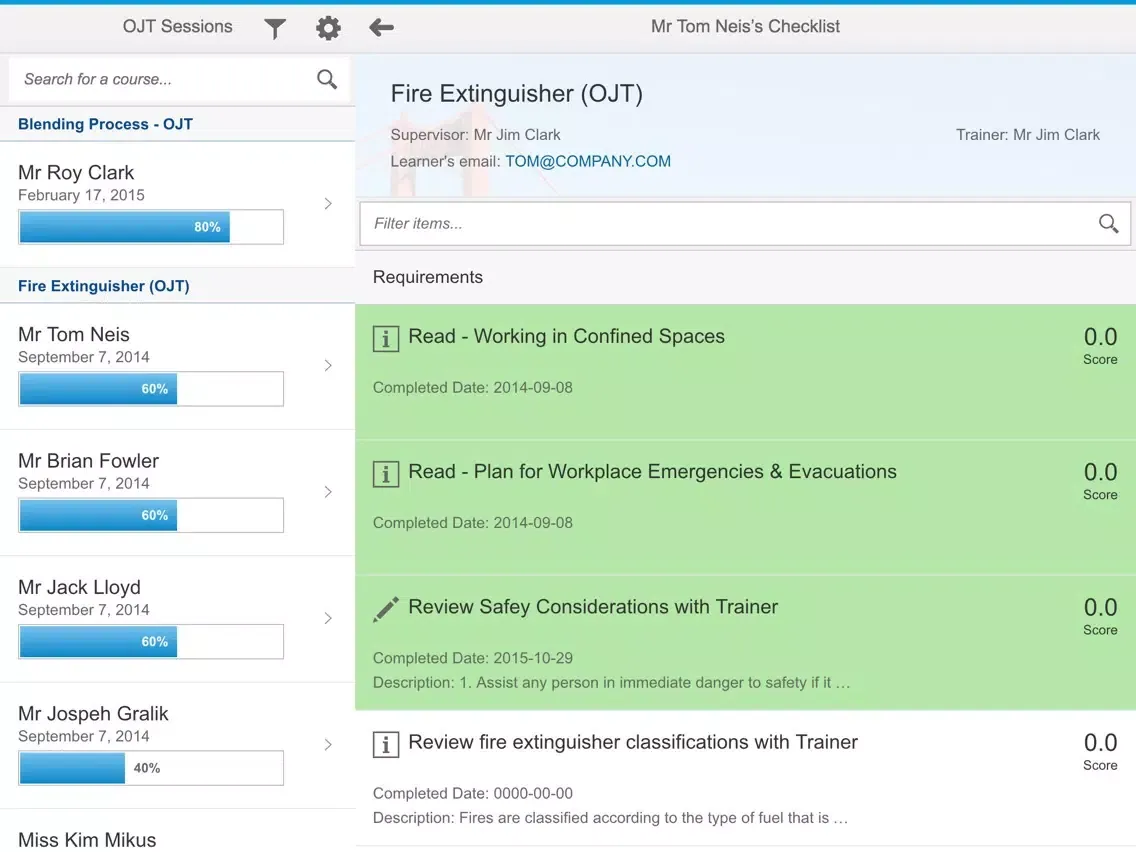Click Mr Roy Clark 80% progress bar

[x=151, y=227]
